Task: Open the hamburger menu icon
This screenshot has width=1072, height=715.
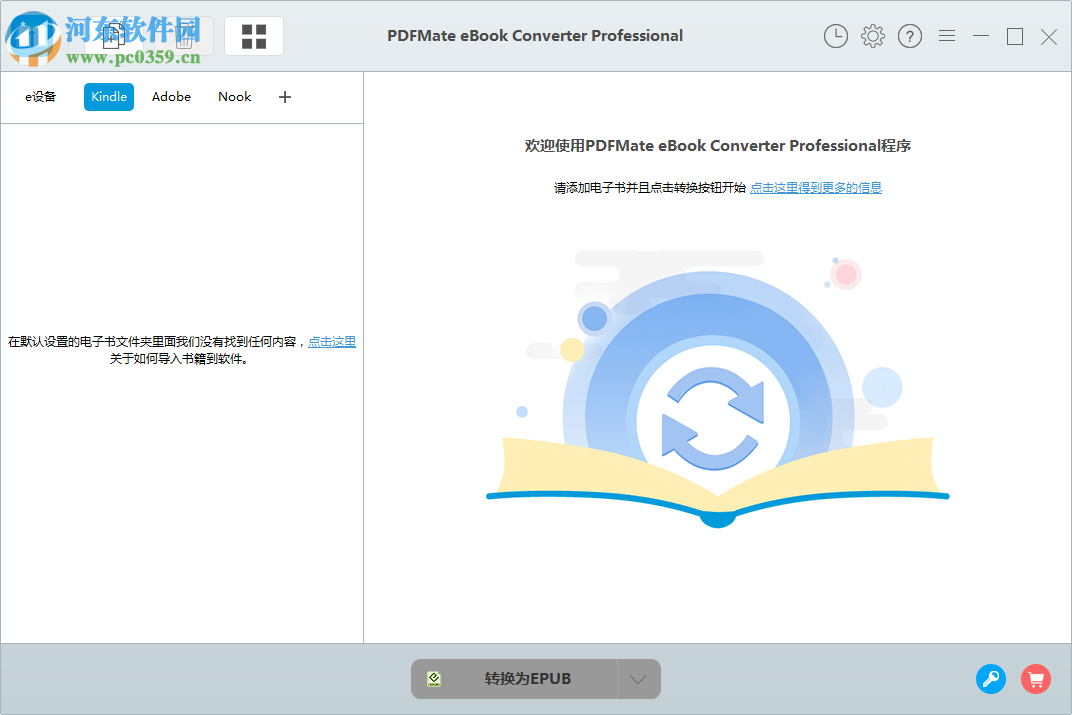Action: click(947, 36)
